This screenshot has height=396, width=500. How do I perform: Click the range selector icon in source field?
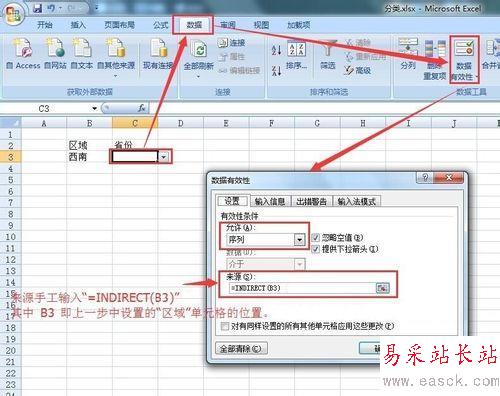point(382,288)
